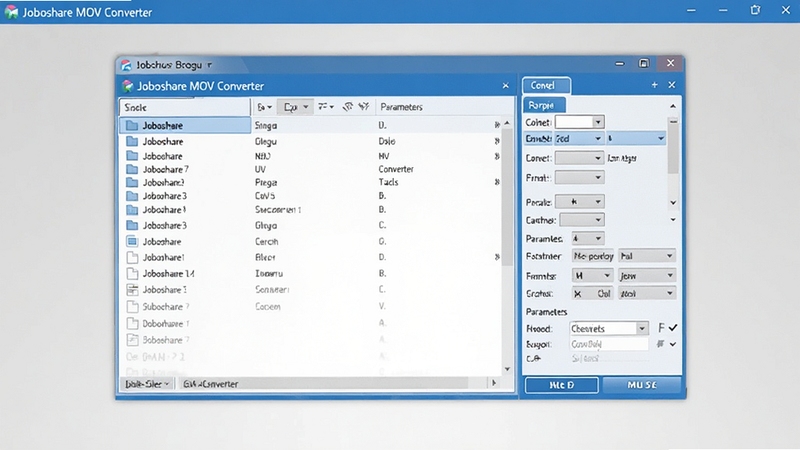This screenshot has width=800, height=450.
Task: Click the MU SE button
Action: [x=641, y=385]
